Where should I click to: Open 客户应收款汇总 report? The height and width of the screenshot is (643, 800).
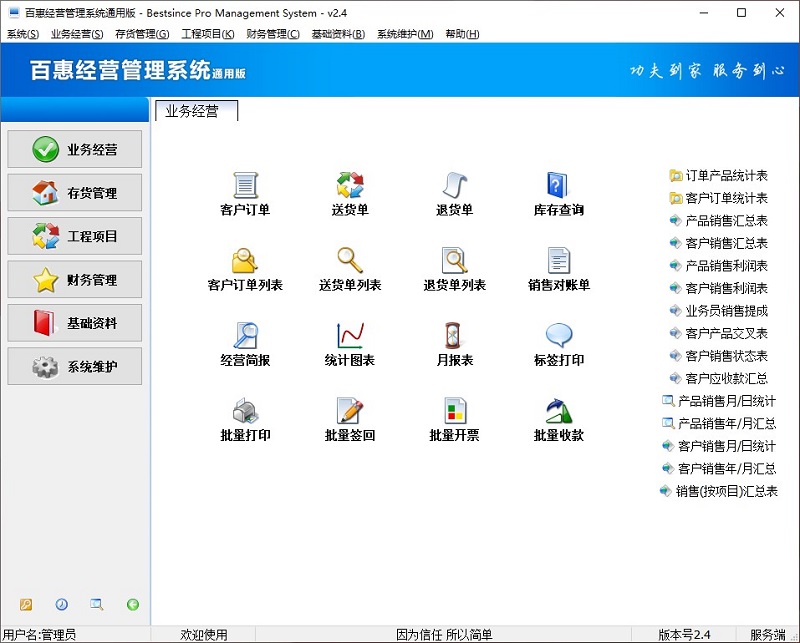[x=718, y=378]
